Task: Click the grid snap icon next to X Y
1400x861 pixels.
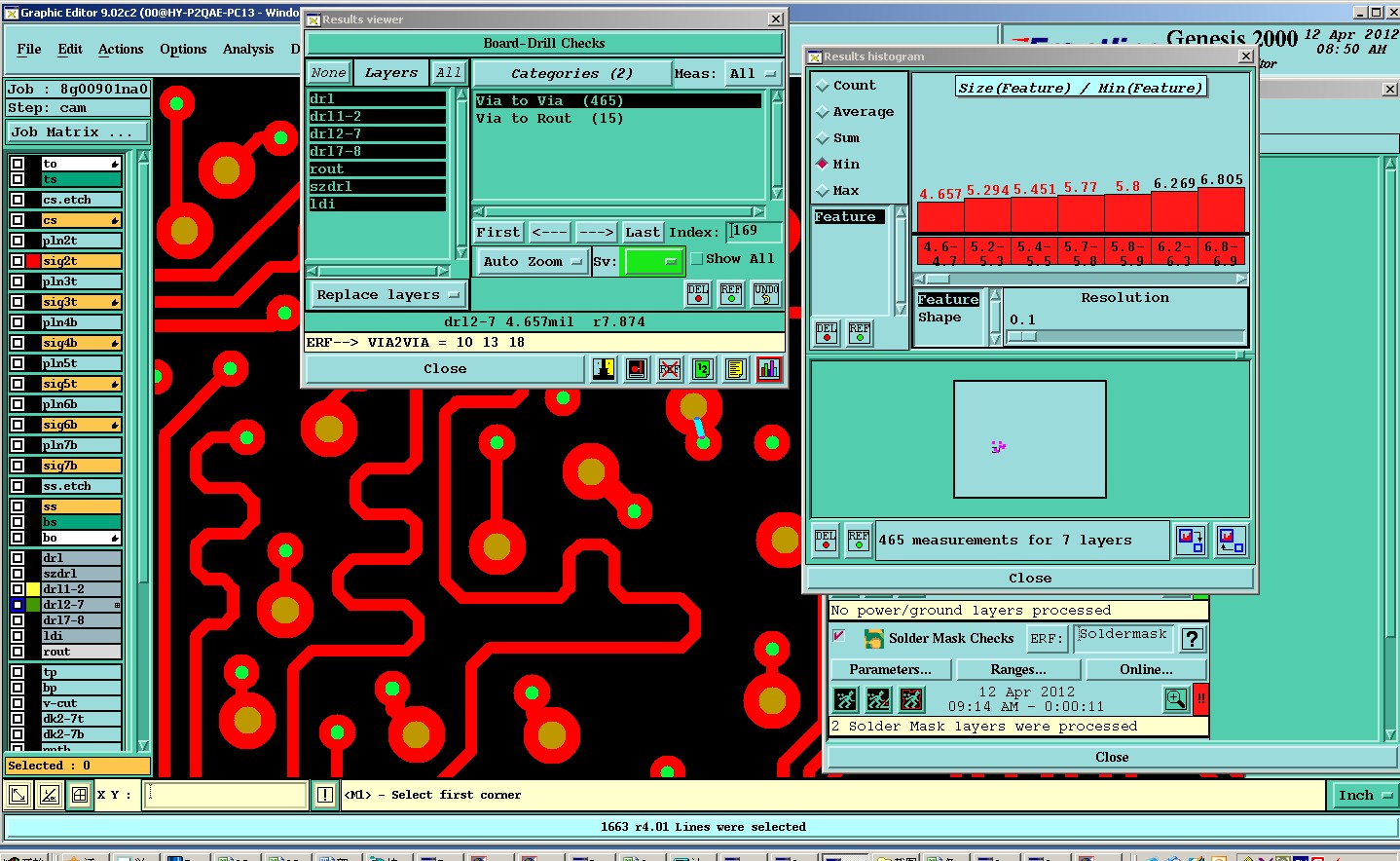Action: (x=80, y=795)
